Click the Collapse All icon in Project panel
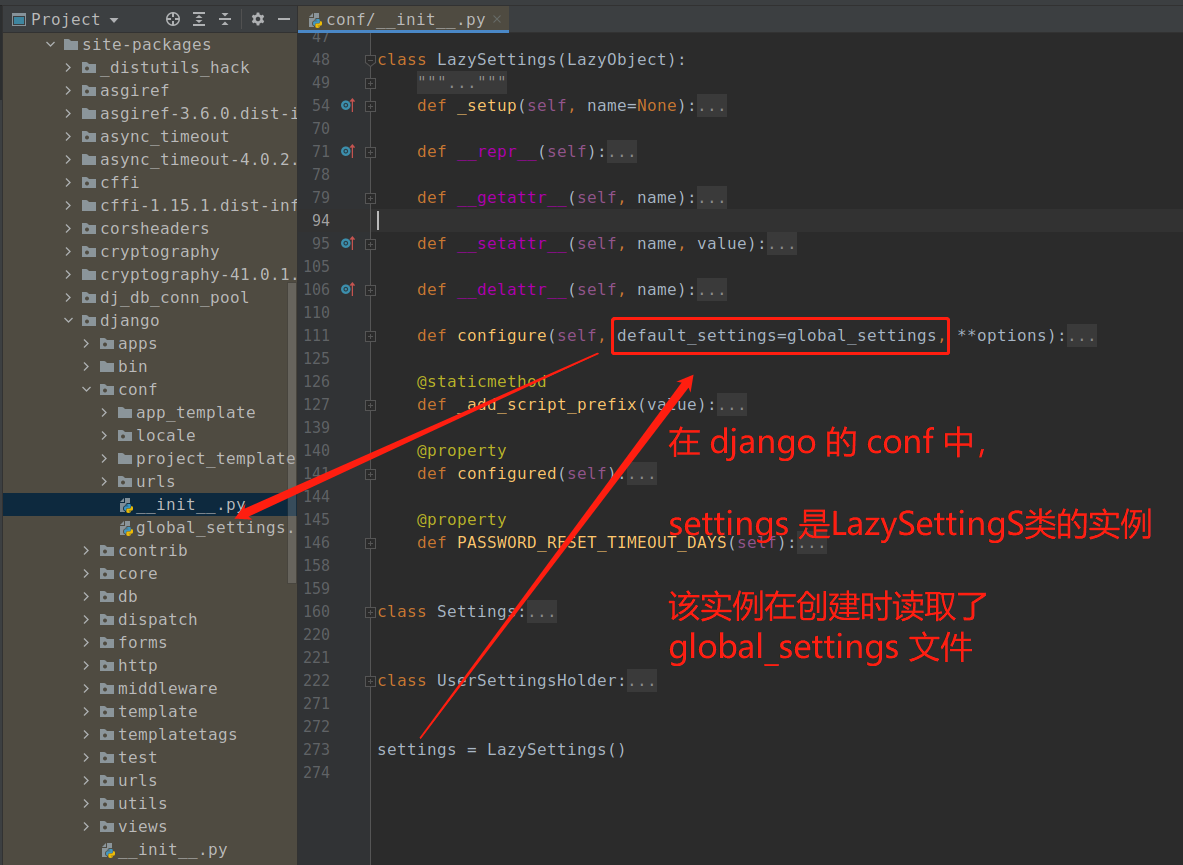This screenshot has width=1183, height=865. [225, 19]
